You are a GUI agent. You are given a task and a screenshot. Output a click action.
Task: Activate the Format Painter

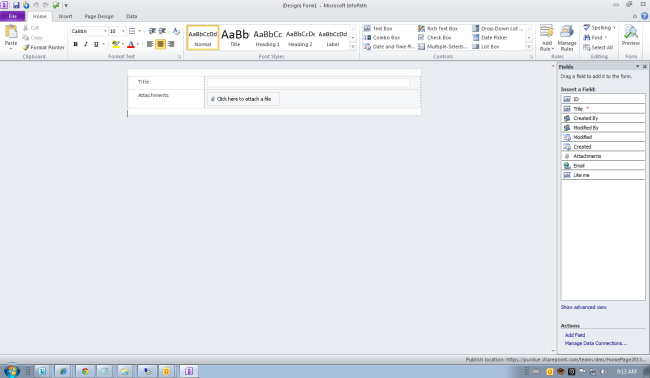pos(44,47)
